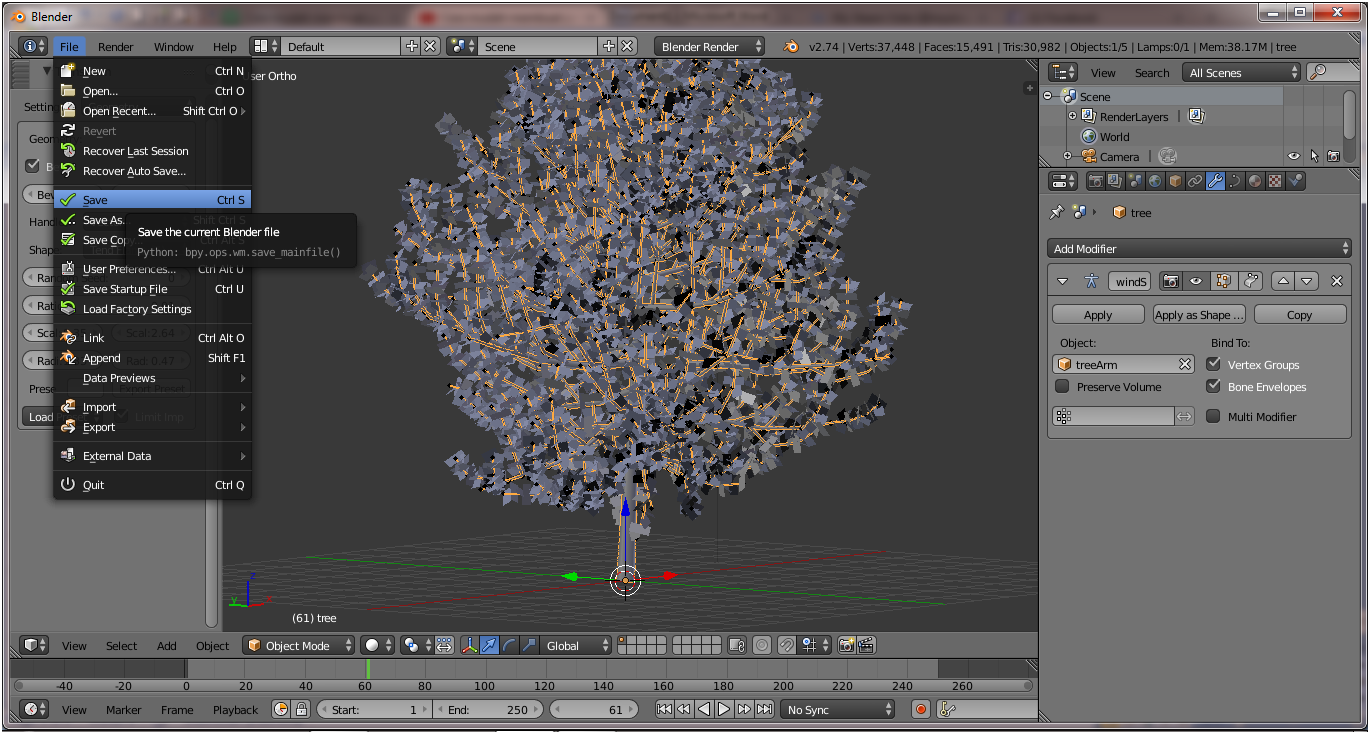Open the Render properties tab icon
Image resolution: width=1370 pixels, height=732 pixels.
pyautogui.click(x=1096, y=181)
